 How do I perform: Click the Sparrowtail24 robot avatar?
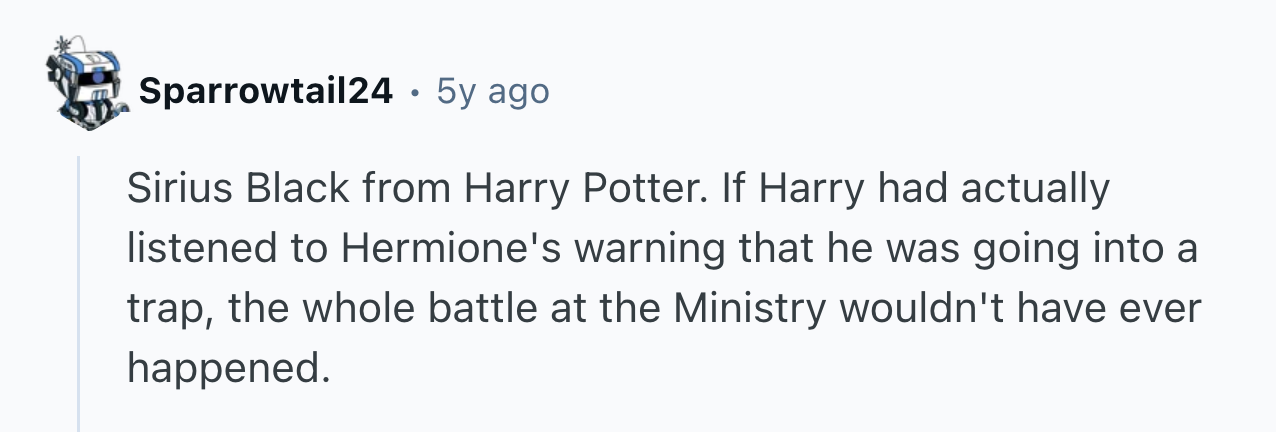(x=87, y=87)
